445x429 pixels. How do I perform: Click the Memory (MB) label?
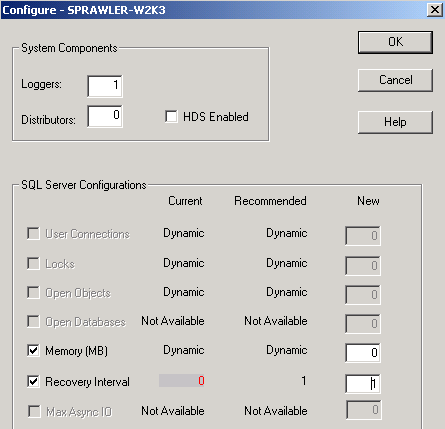[77, 351]
